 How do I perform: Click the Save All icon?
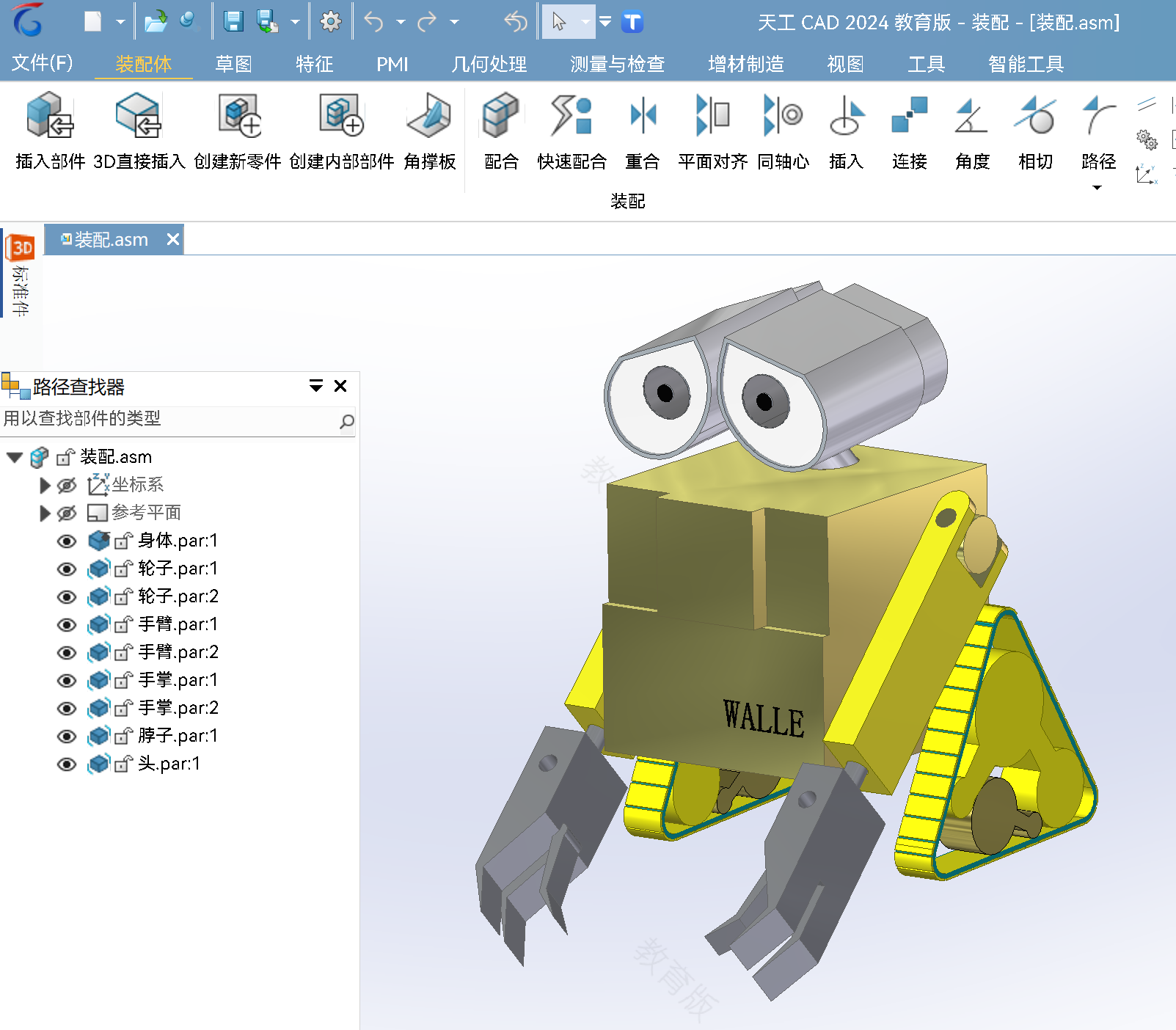click(268, 22)
